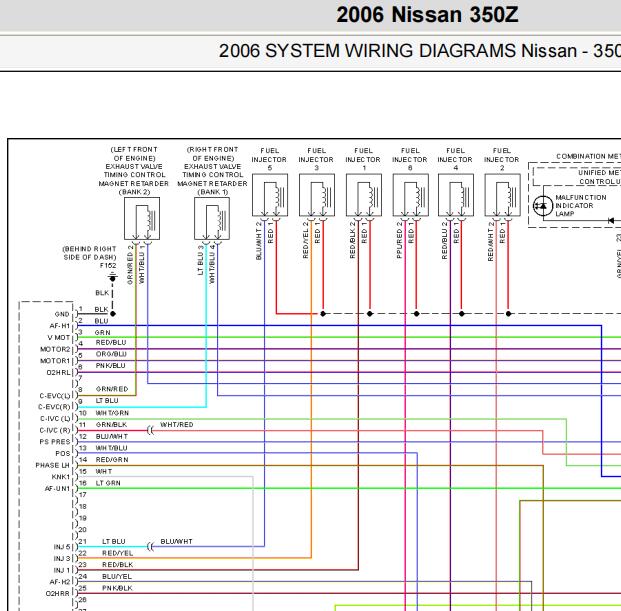
Task: Click the 'RED/BLU' wire label at pin 4
Action: point(111,343)
